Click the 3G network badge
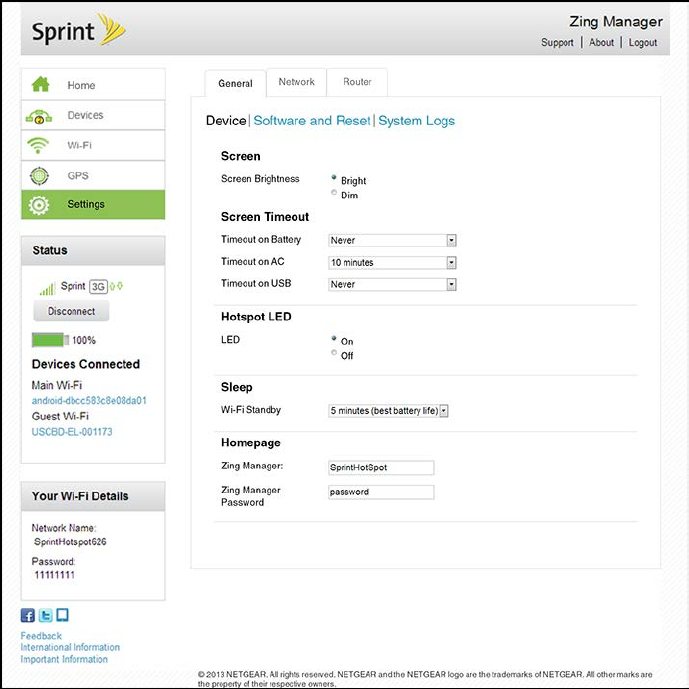Image resolution: width=689 pixels, height=689 pixels. 98,286
